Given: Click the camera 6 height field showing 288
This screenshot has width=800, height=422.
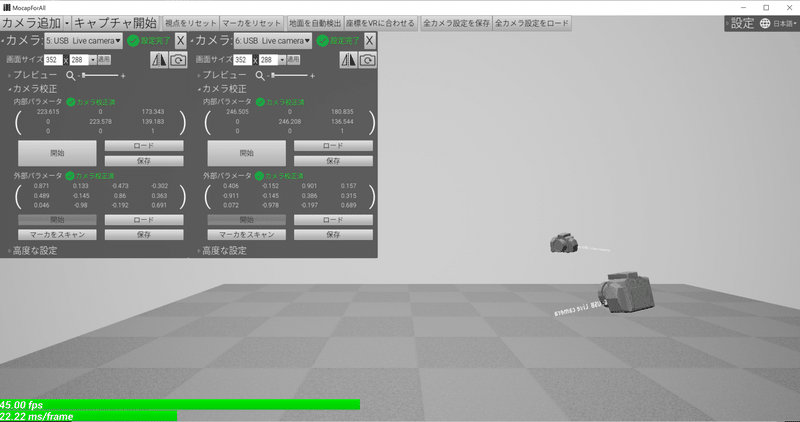Looking at the screenshot, I should [269, 60].
